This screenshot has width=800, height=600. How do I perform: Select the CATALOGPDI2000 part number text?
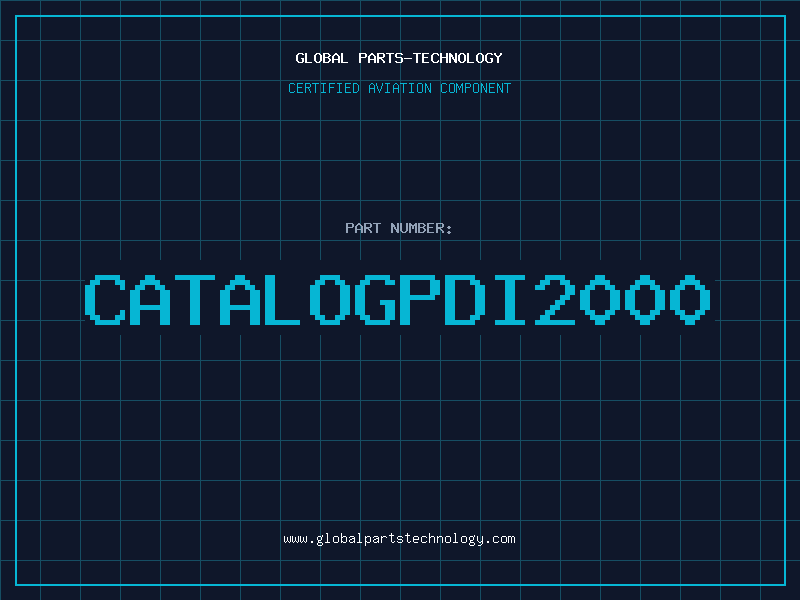(397, 300)
